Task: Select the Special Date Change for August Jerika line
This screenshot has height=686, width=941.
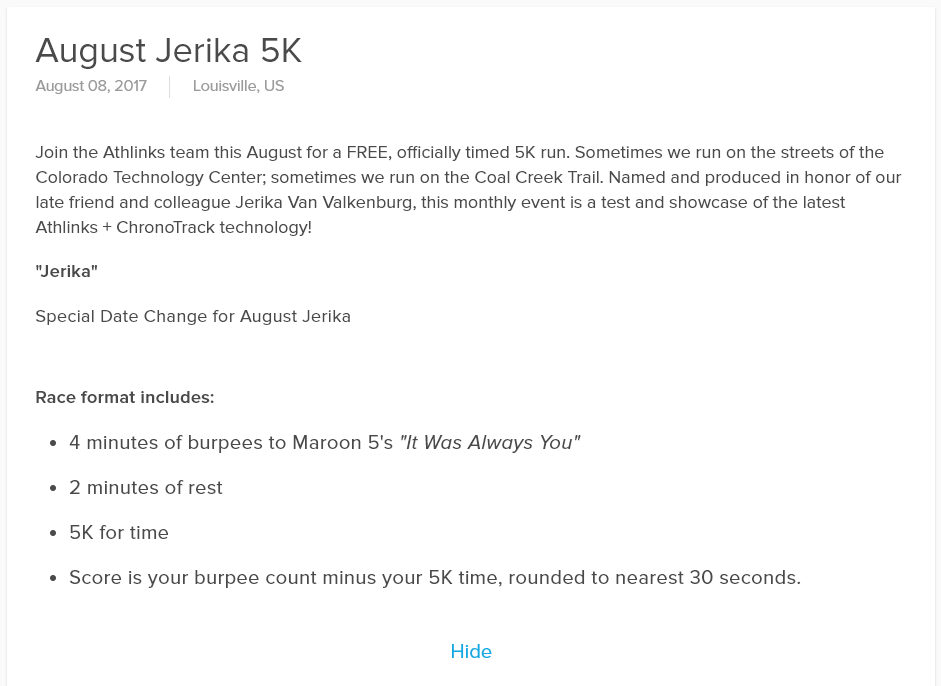Action: tap(193, 316)
